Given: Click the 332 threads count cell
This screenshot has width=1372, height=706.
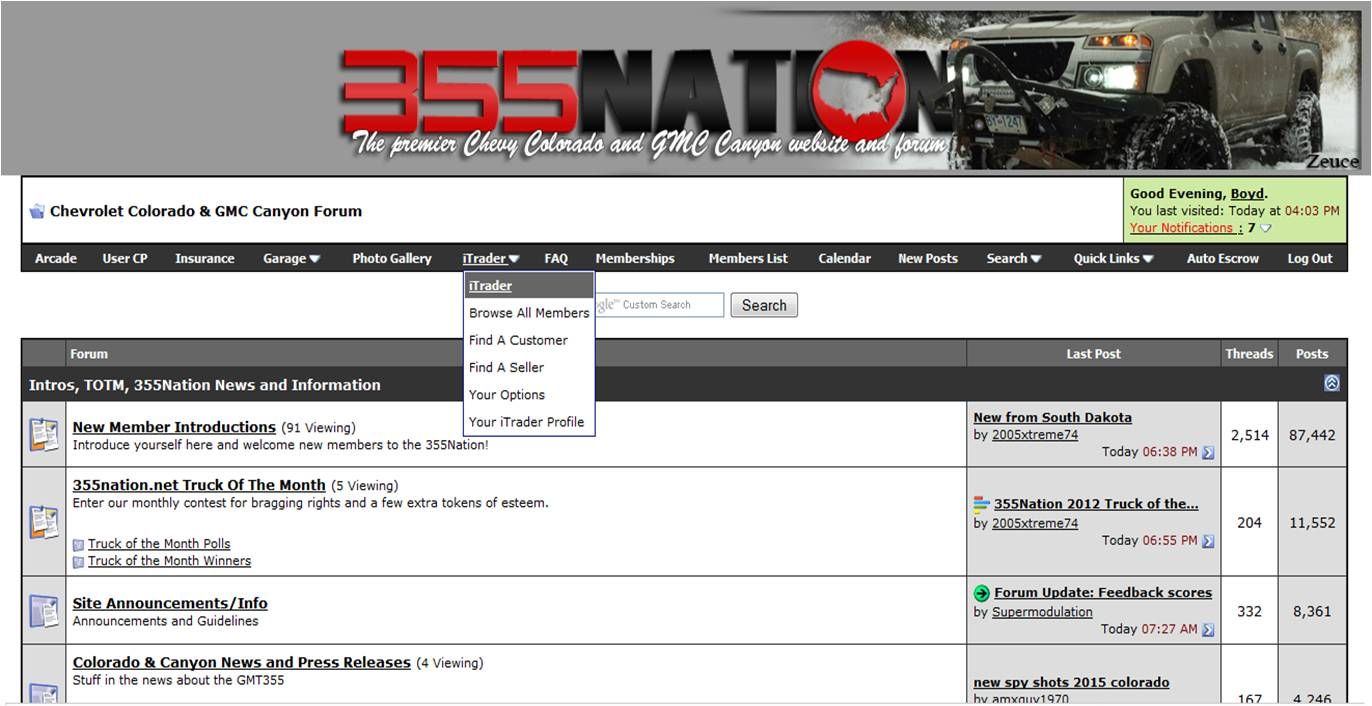Looking at the screenshot, I should pos(1249,611).
